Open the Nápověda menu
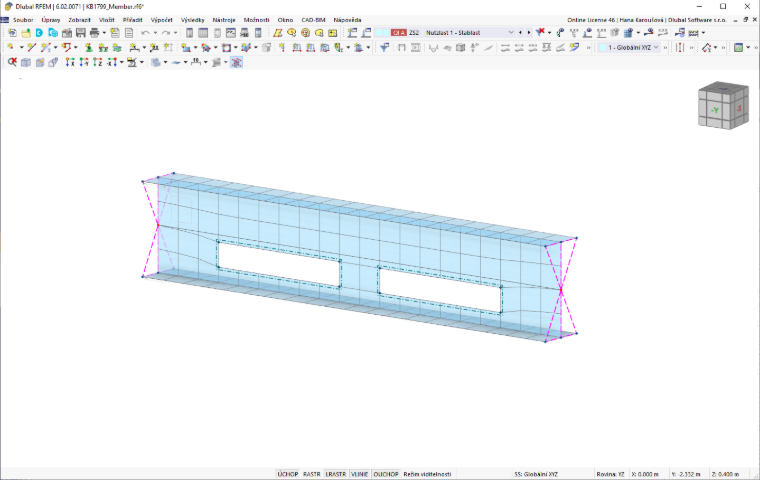 [x=347, y=20]
